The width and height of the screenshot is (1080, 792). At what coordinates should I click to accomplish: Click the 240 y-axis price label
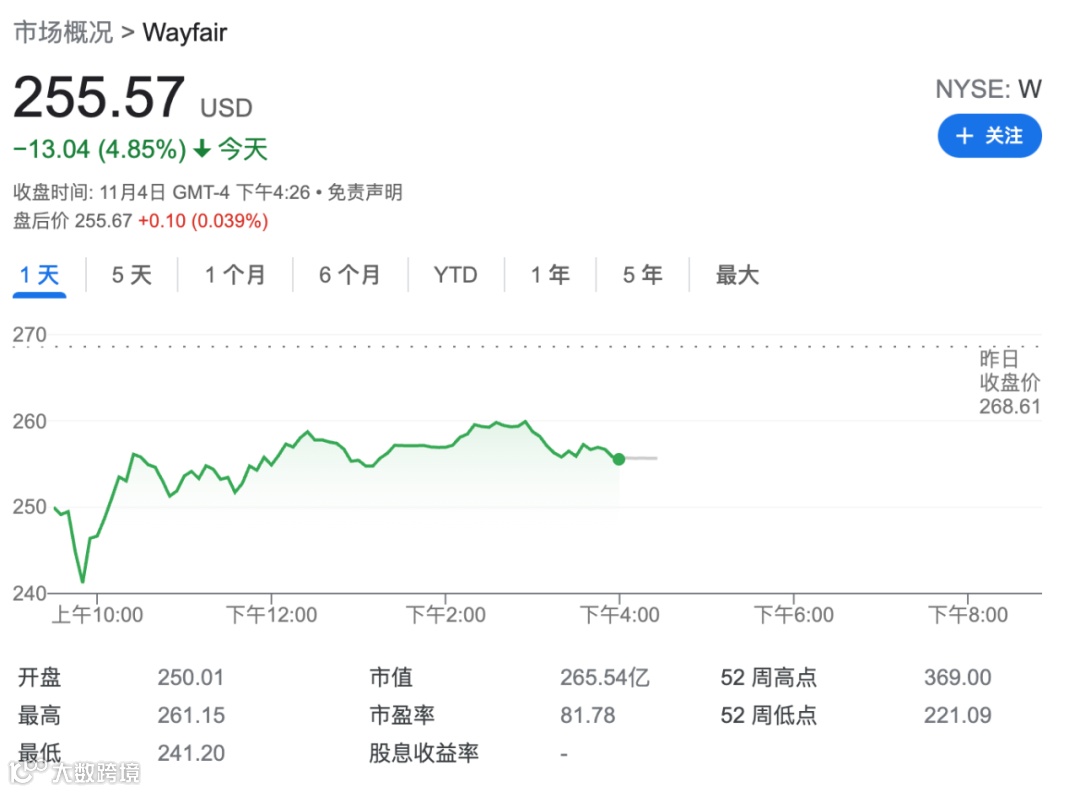(30, 593)
